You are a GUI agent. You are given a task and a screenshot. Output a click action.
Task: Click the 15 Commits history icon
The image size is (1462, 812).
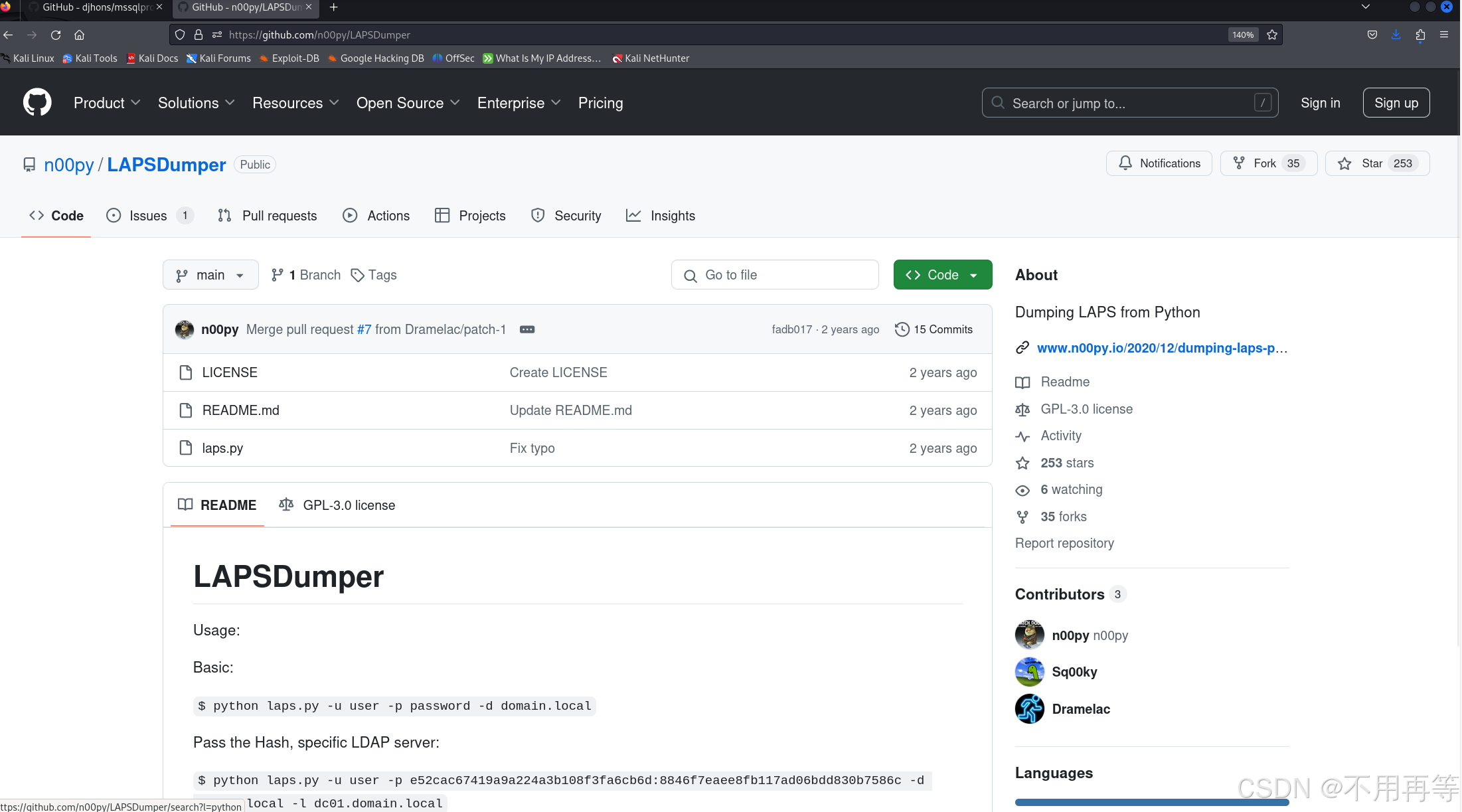coord(902,329)
